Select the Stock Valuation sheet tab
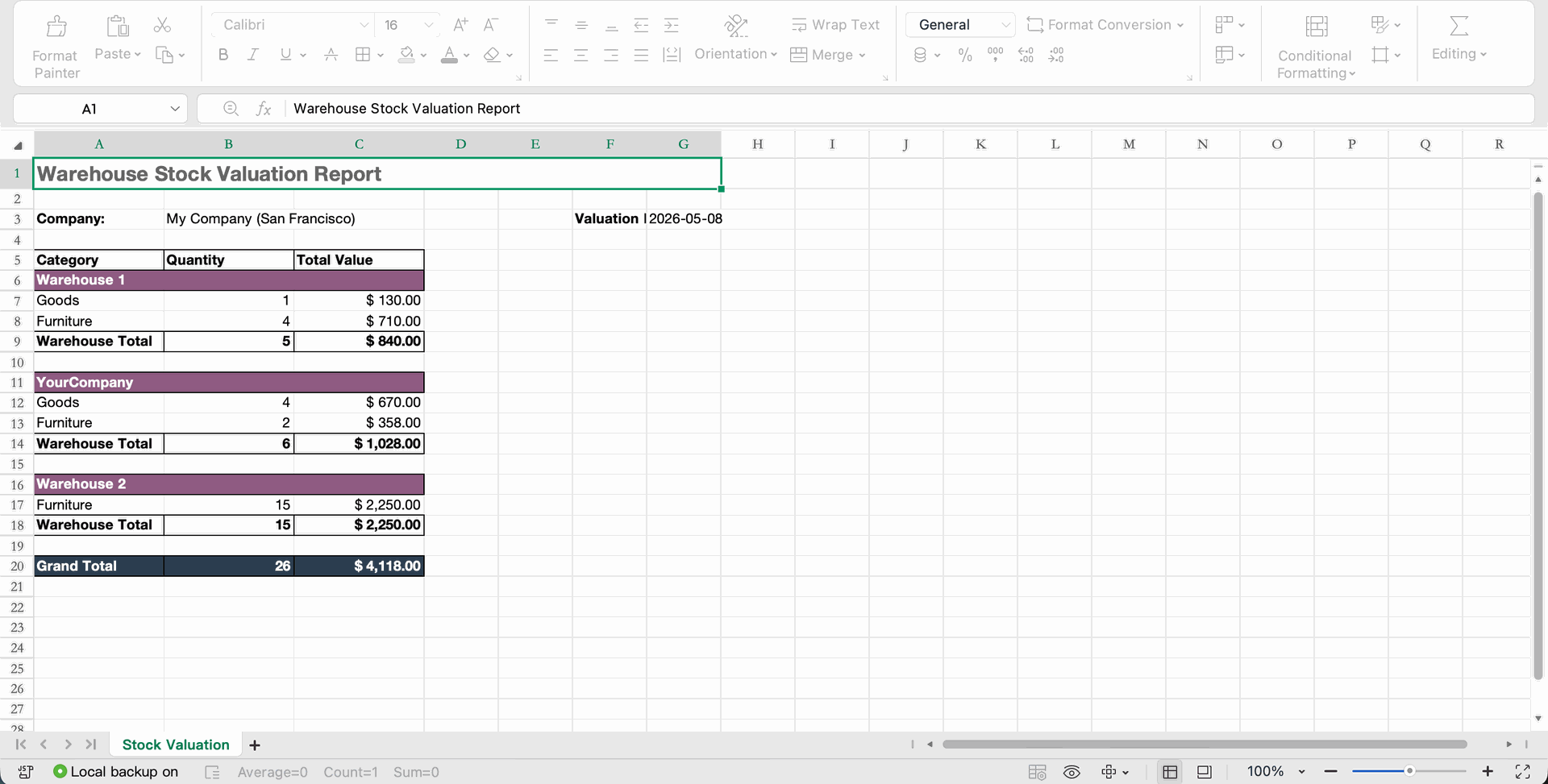 (x=176, y=745)
